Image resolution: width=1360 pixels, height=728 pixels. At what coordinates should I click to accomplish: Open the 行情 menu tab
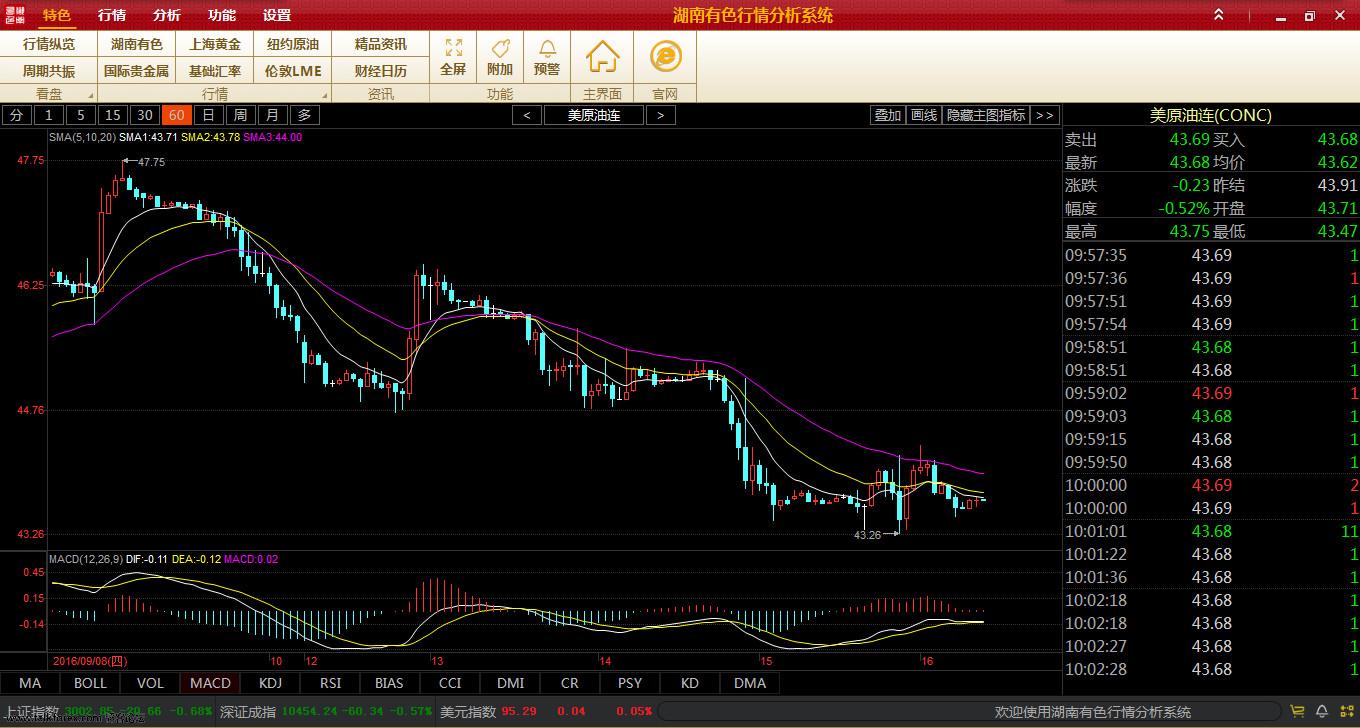click(x=112, y=15)
